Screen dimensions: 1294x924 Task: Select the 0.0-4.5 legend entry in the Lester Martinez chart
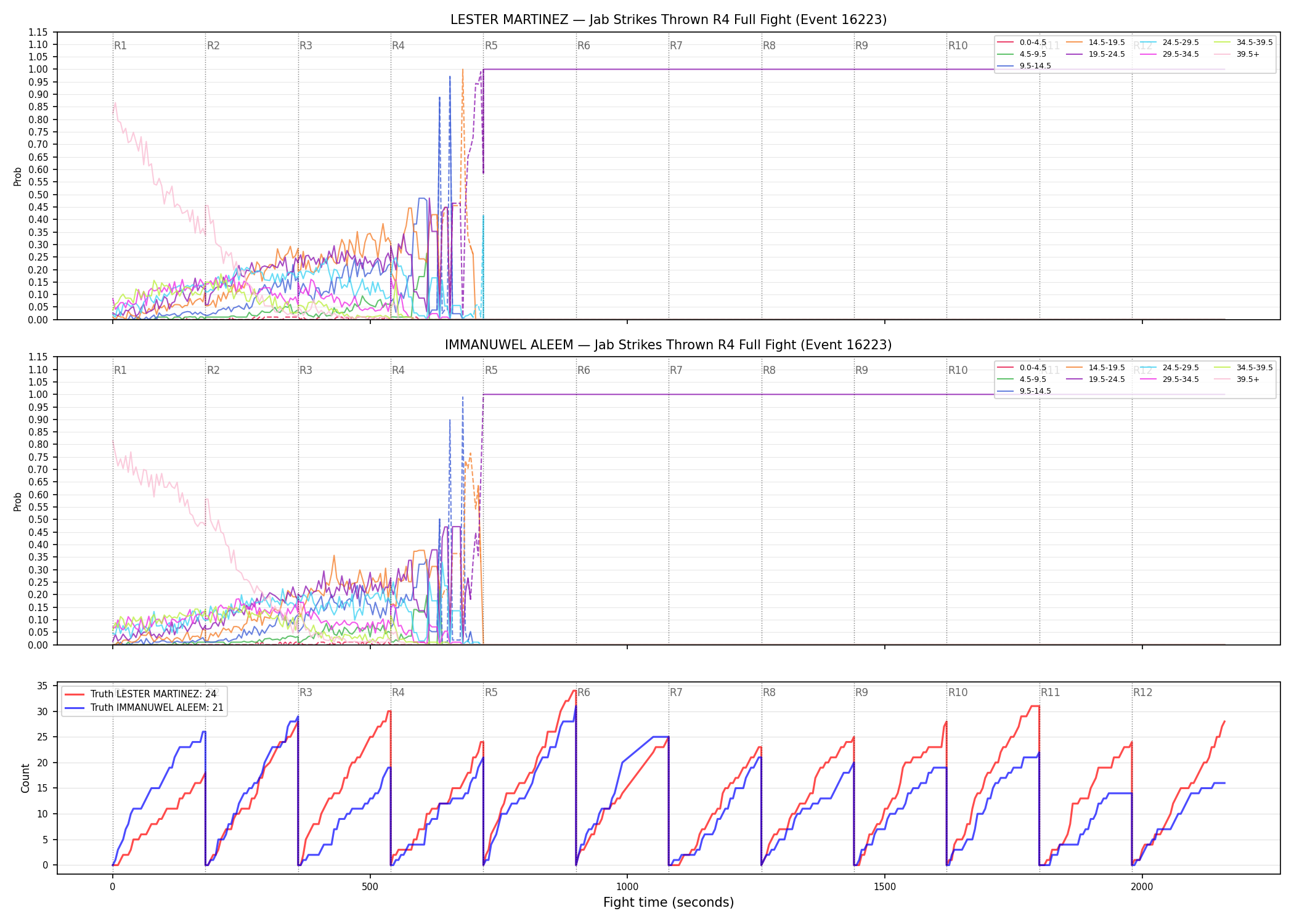pyautogui.click(x=1022, y=43)
